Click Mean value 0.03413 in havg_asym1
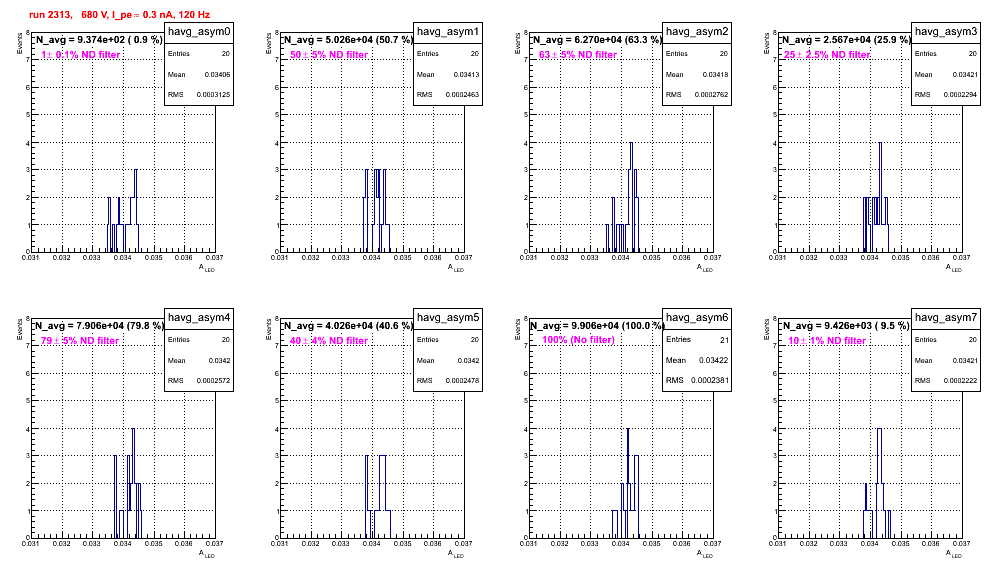 tap(466, 75)
